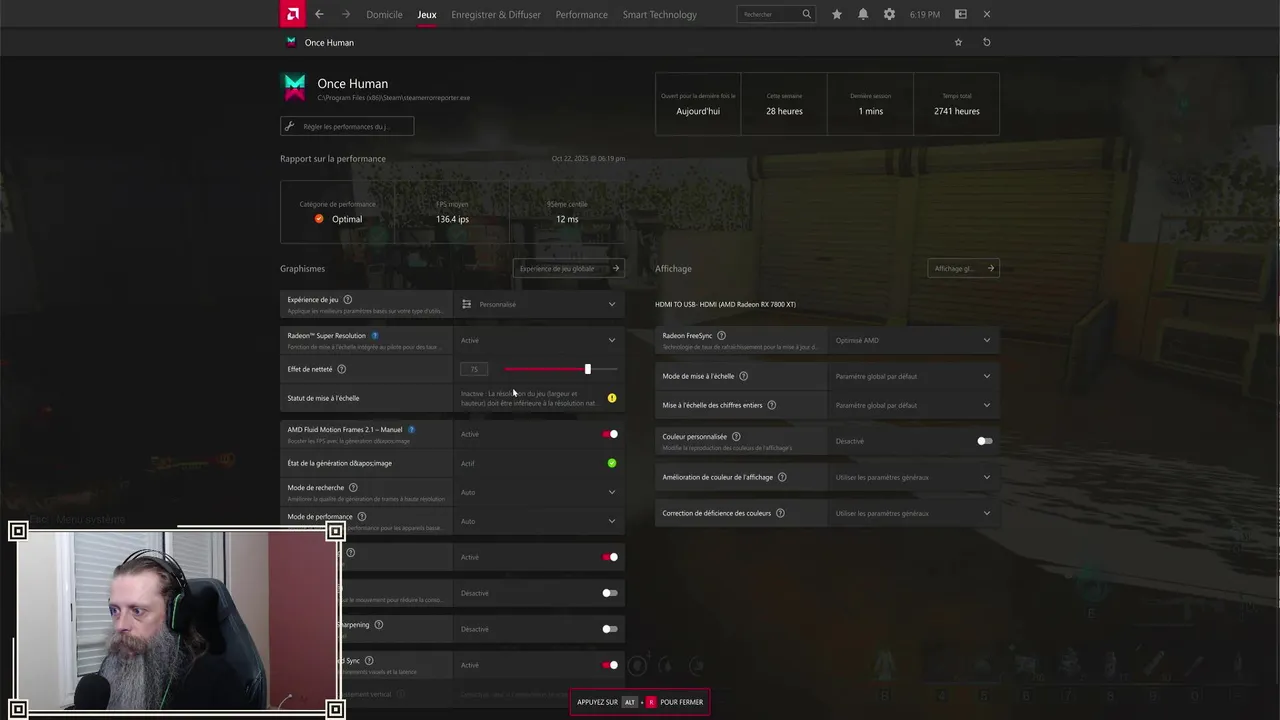Open help icon next to Sharpening
This screenshot has height=720, width=1280.
click(378, 624)
